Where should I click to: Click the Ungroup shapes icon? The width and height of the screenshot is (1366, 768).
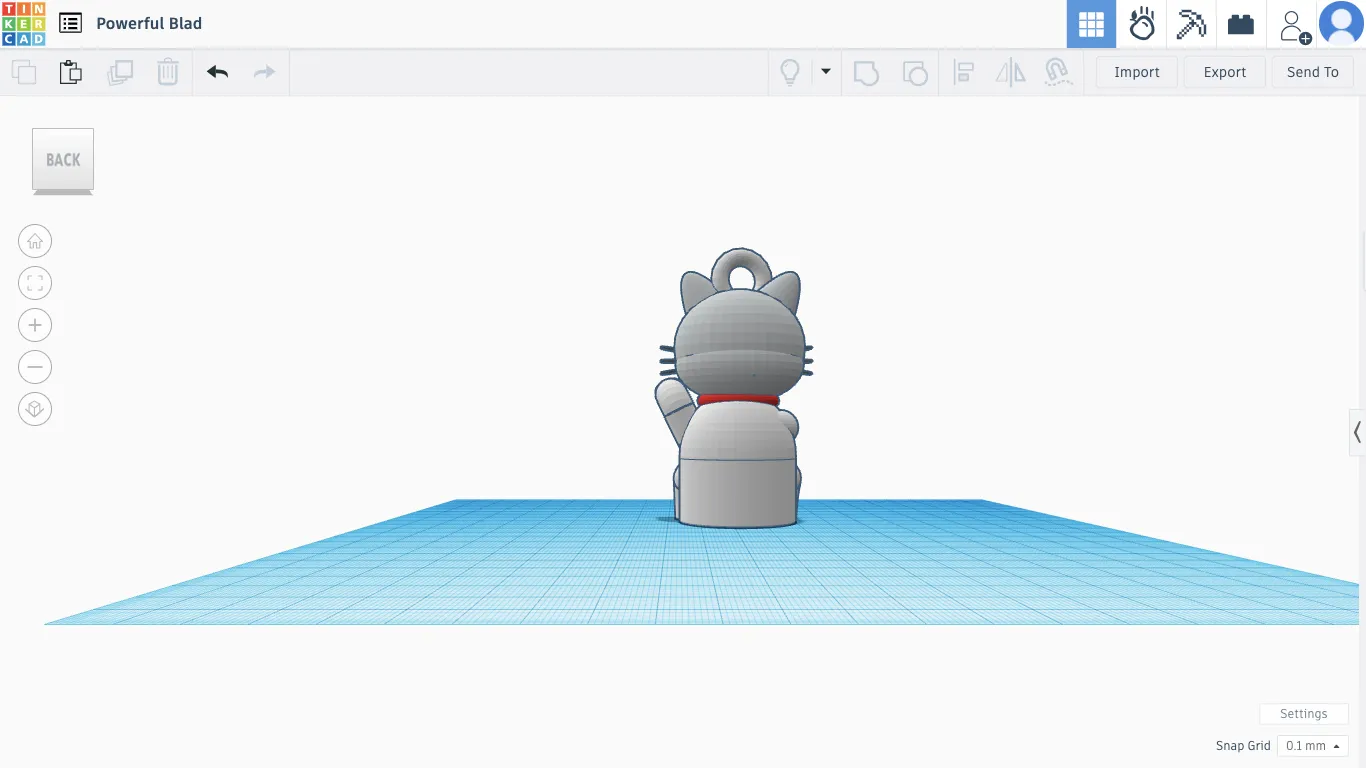tap(914, 72)
